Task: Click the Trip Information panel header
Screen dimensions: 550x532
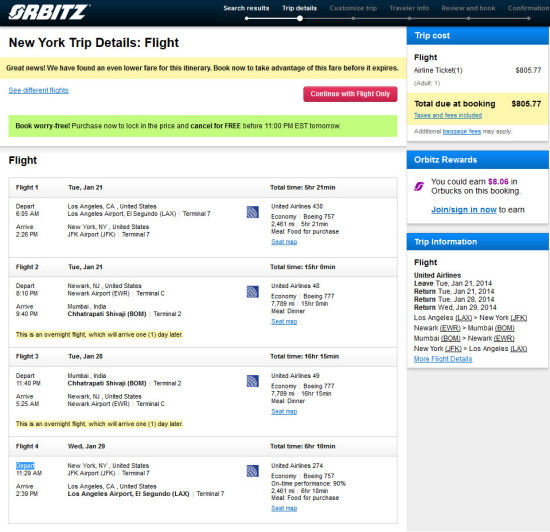Action: [477, 242]
